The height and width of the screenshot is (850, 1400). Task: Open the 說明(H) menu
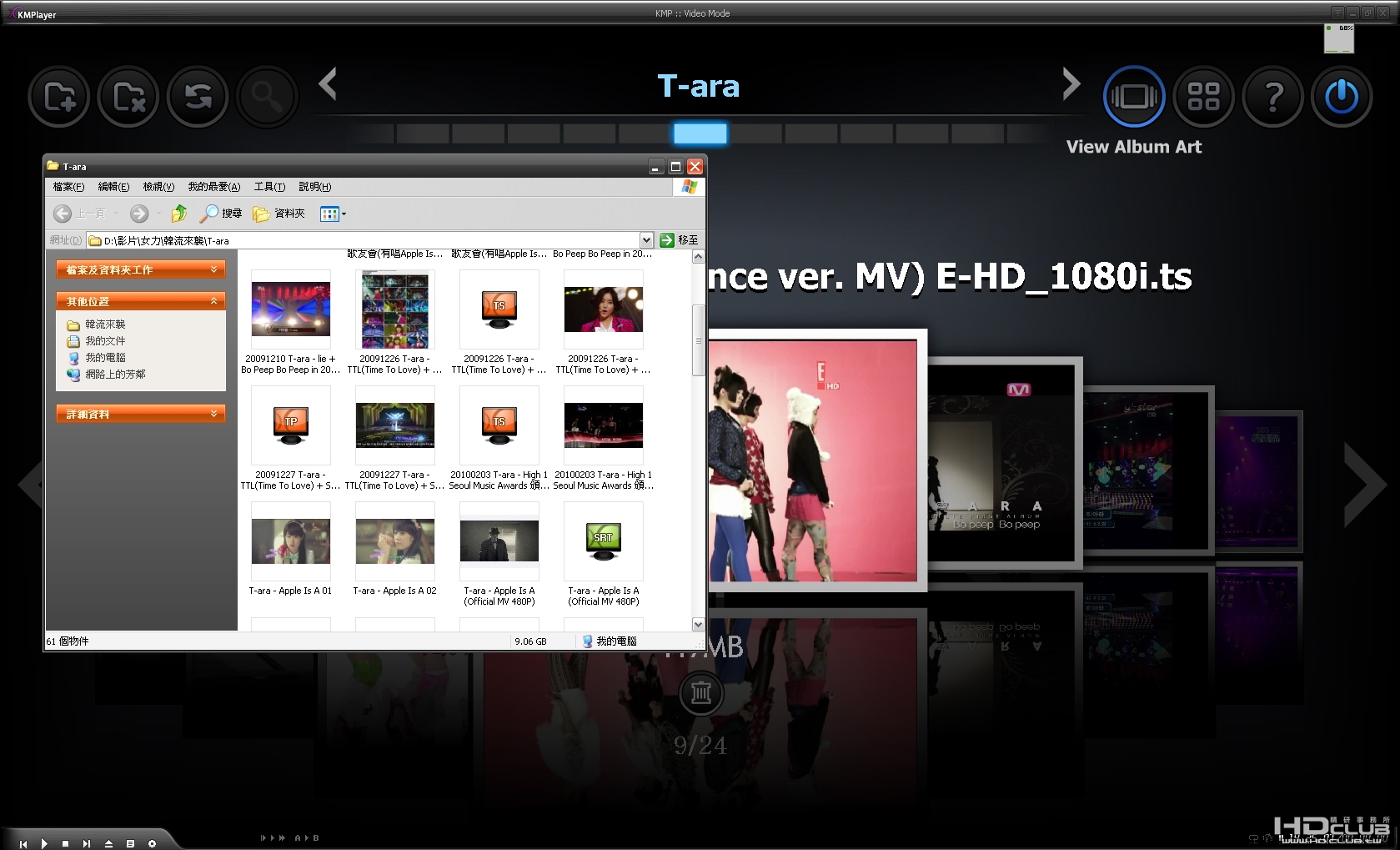coord(314,187)
